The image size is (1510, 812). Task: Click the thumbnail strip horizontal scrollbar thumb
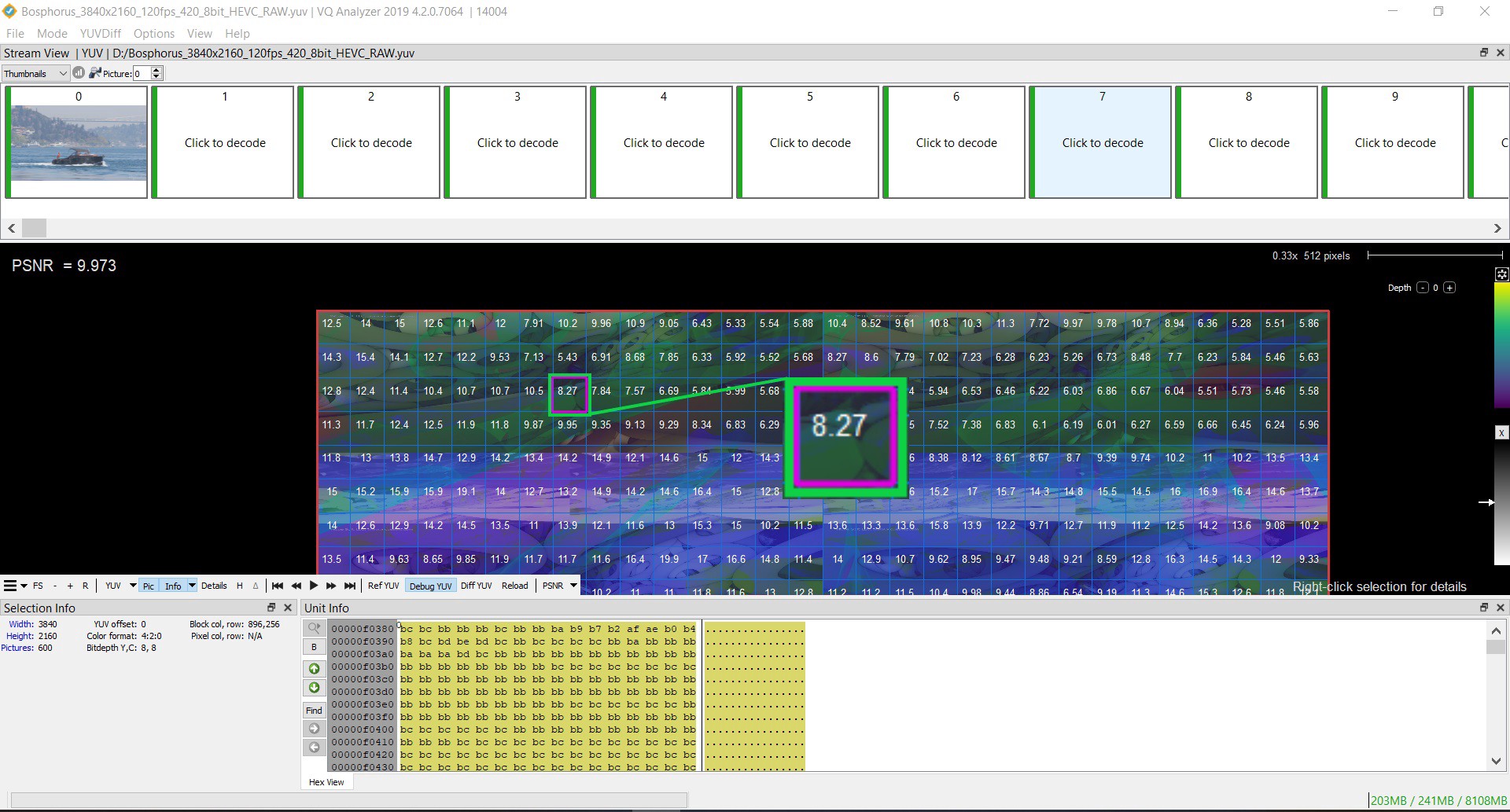click(34, 228)
